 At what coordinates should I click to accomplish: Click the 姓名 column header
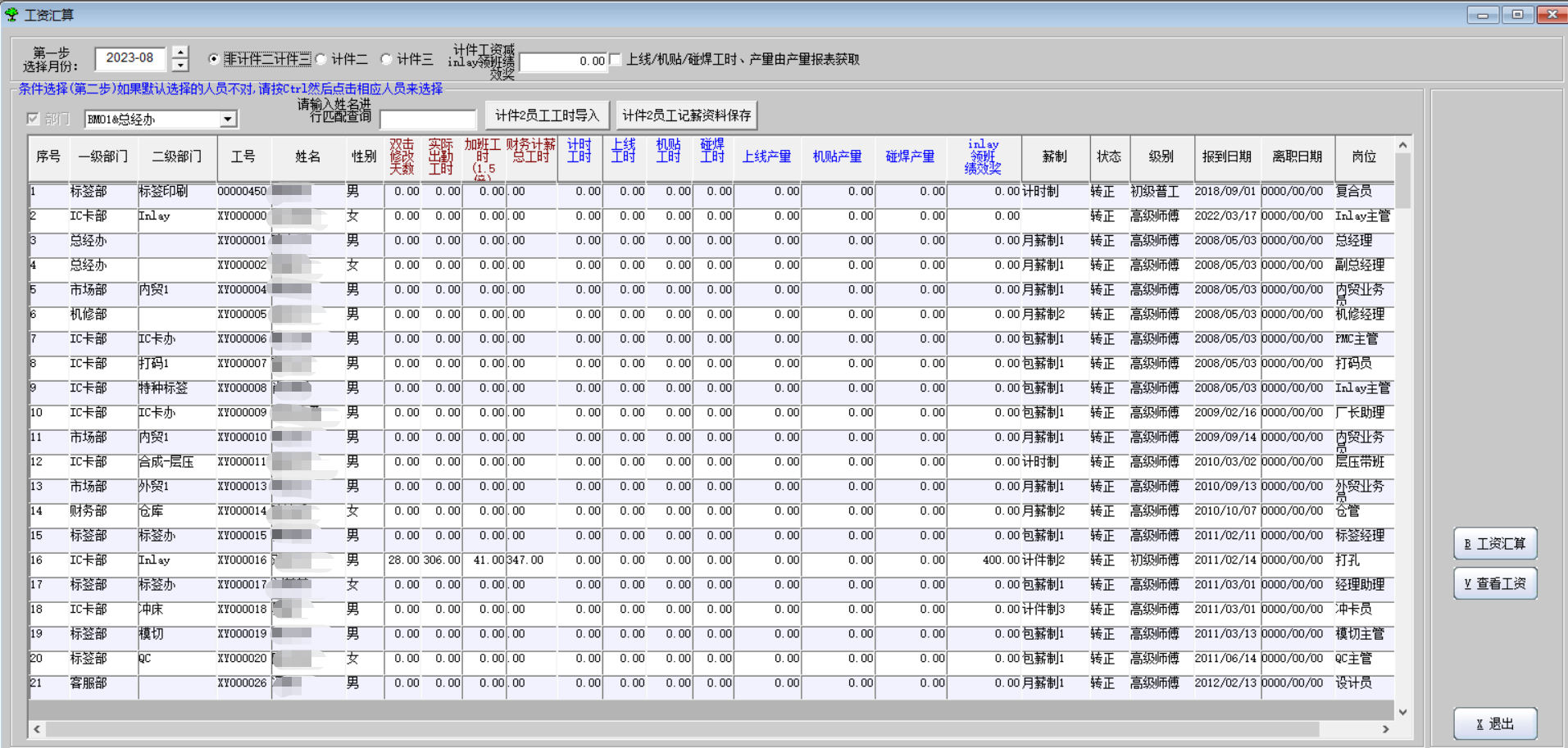coord(307,157)
